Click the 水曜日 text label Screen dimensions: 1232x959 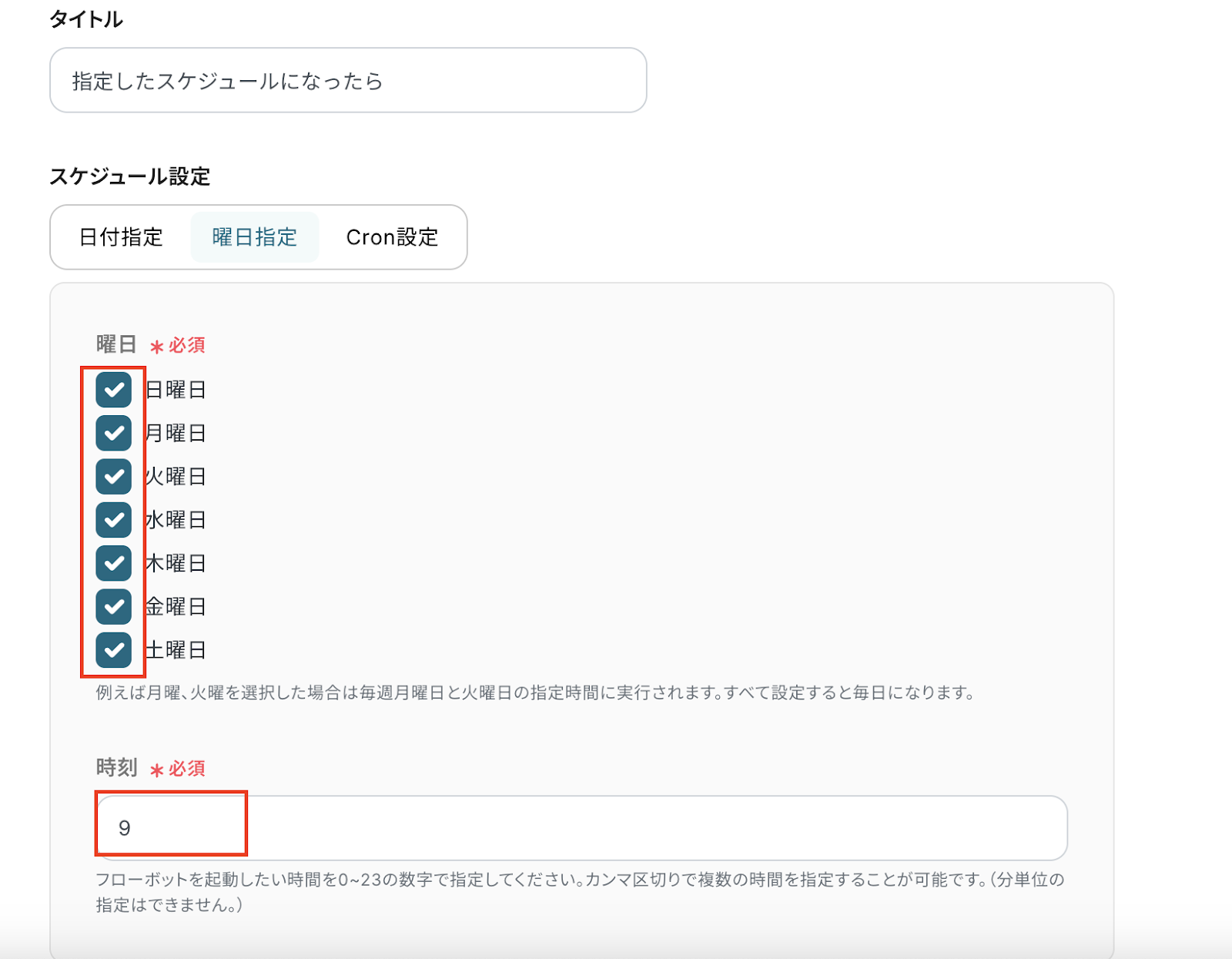(176, 520)
